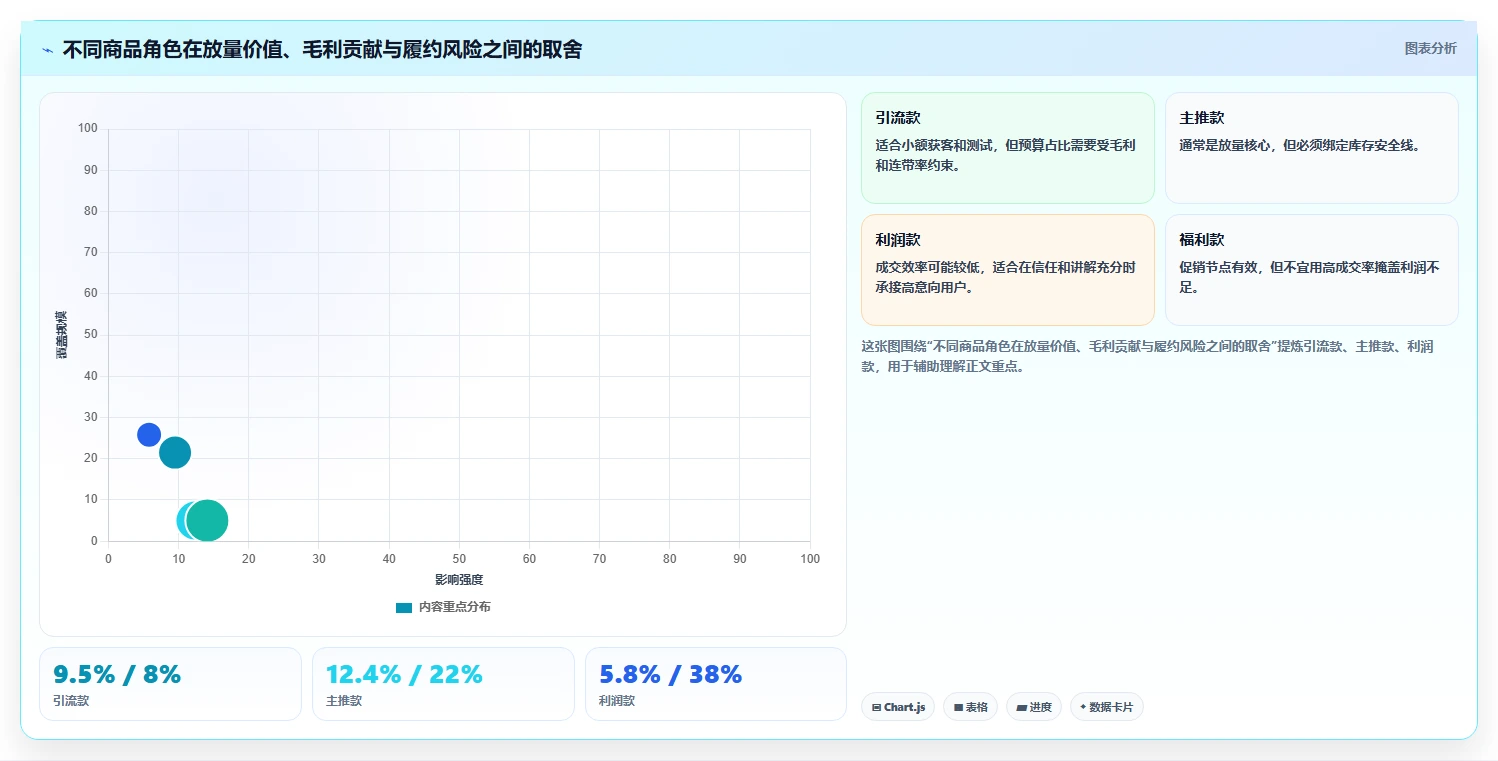The image size is (1498, 761).
Task: Click the 福利款 card description text
Action: click(1309, 277)
